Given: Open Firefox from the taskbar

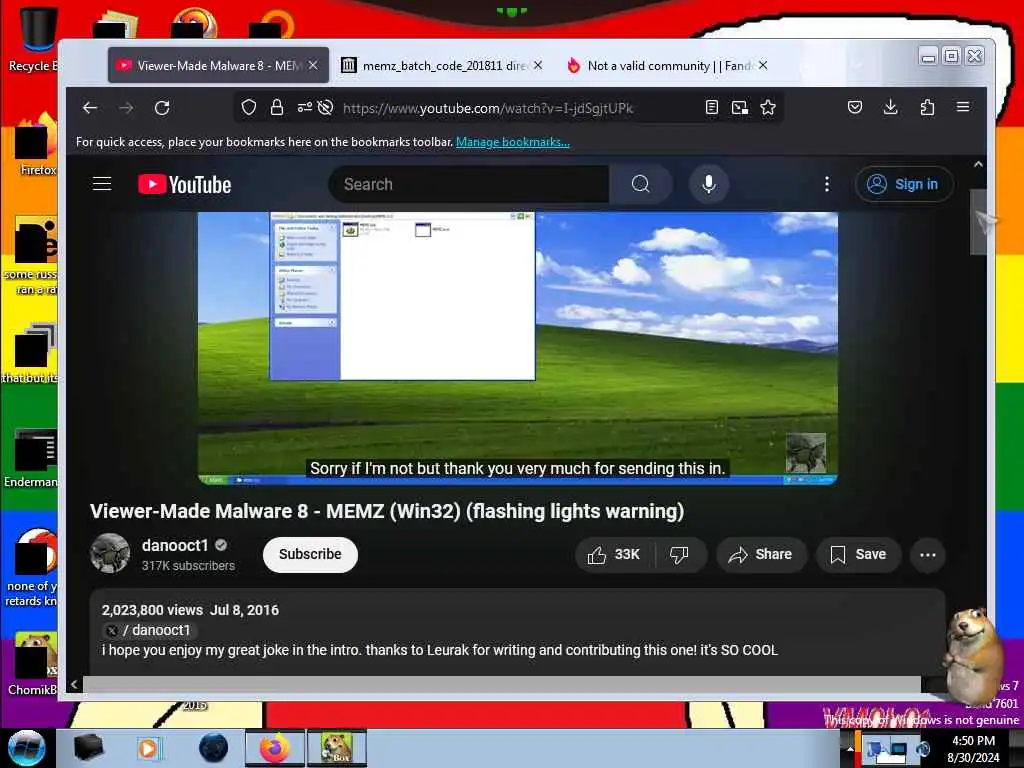Looking at the screenshot, I should [274, 748].
